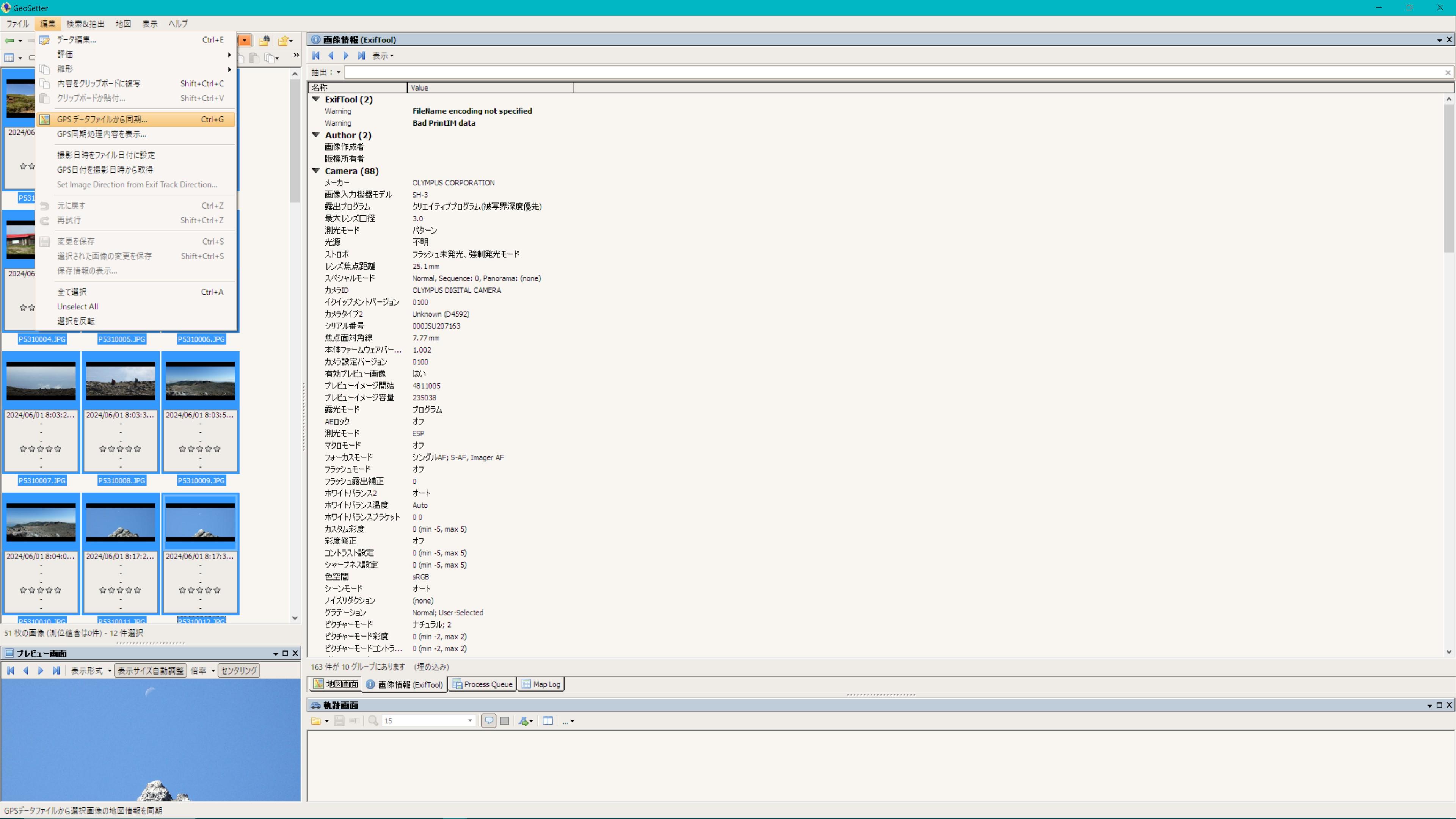
Task: Toggle the 表示サイズ自動調整 button
Action: click(151, 670)
